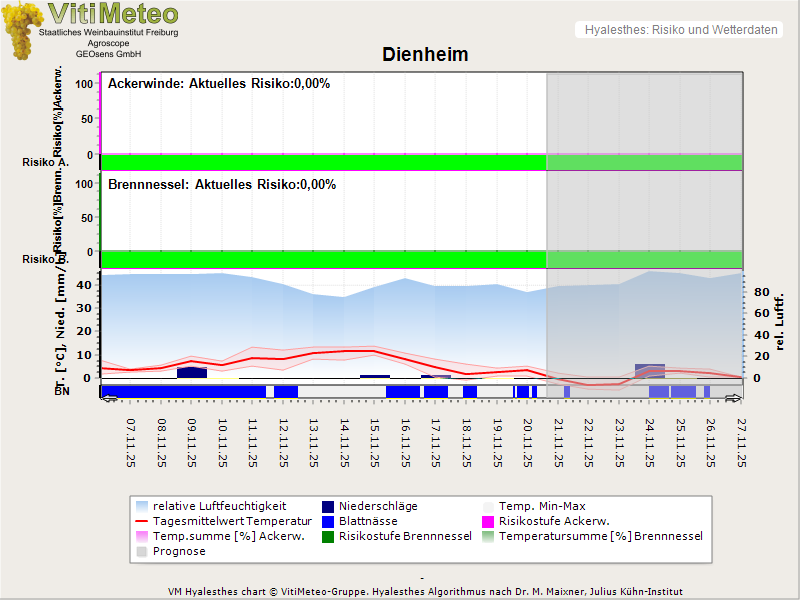Click the Blattnässe blue legend swatch
Image resolution: width=800 pixels, height=600 pixels.
[328, 521]
